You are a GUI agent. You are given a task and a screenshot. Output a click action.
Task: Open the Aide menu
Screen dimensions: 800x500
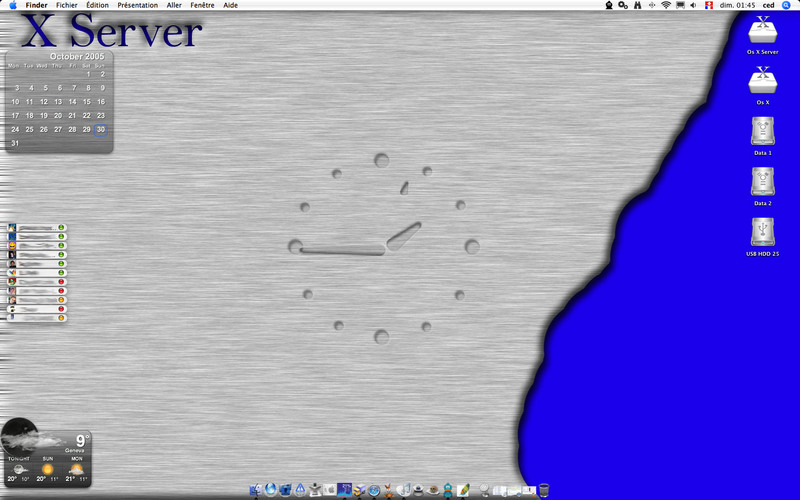[230, 5]
